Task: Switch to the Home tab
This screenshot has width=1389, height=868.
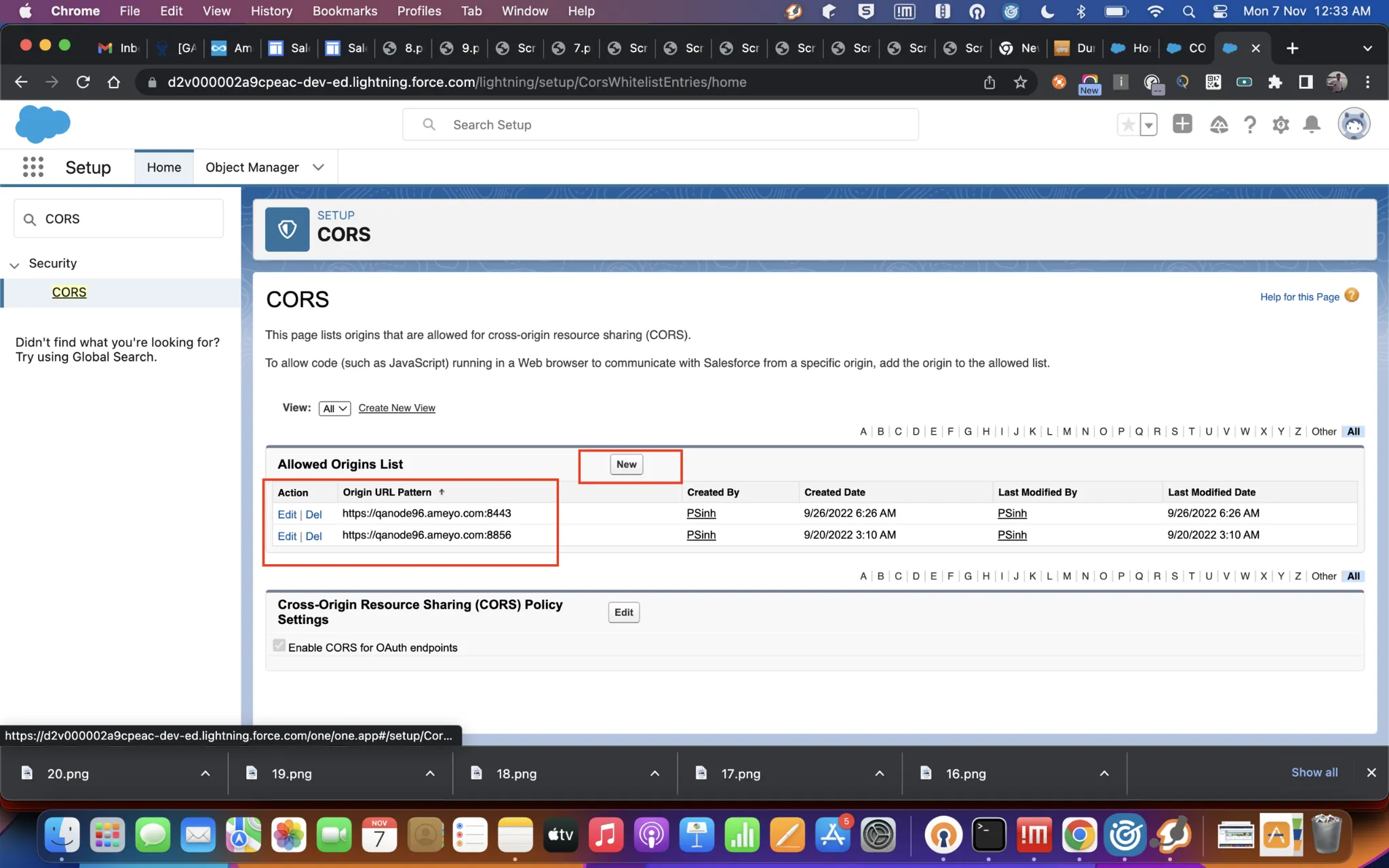Action: point(164,167)
